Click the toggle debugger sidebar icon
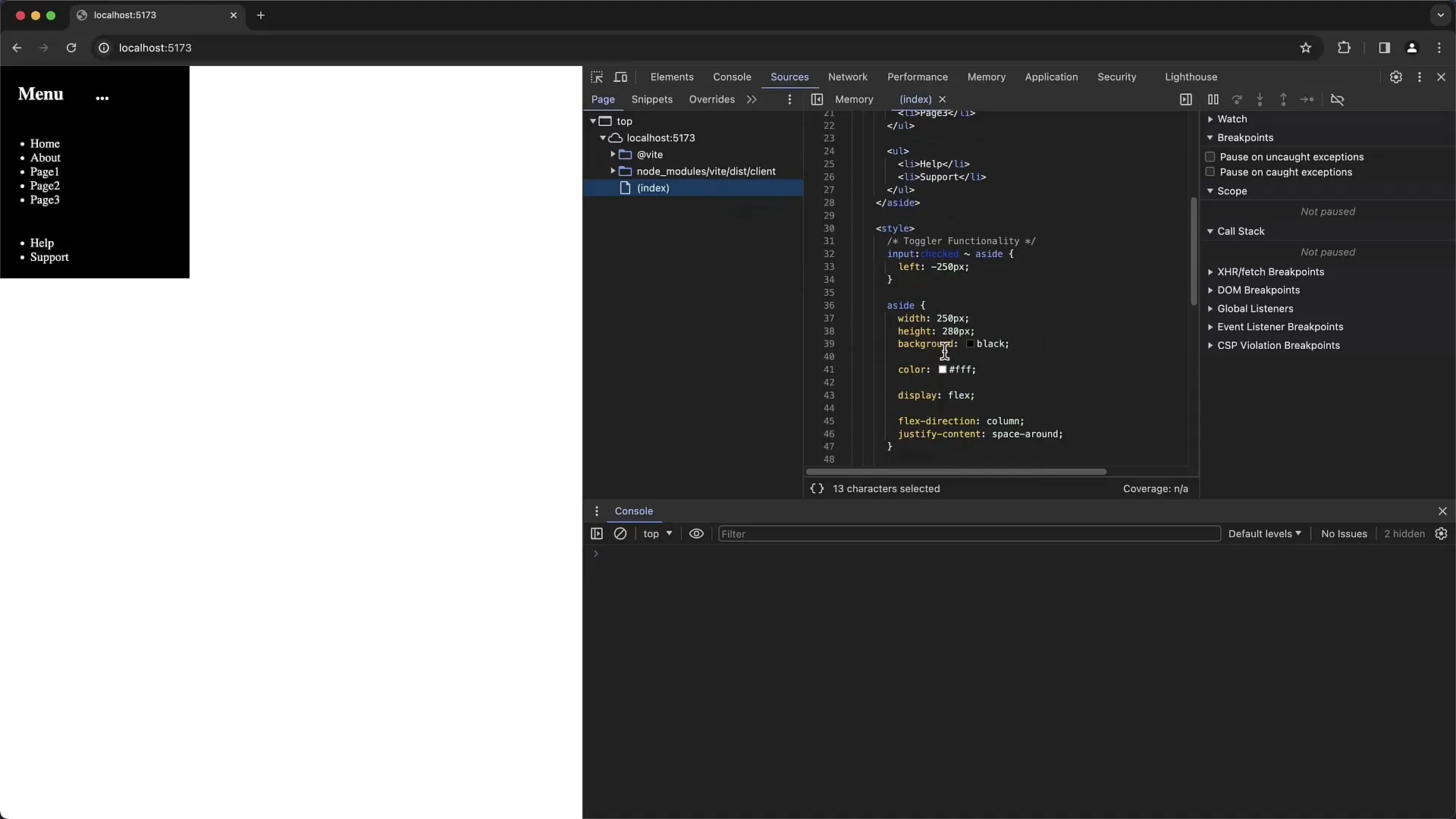Image resolution: width=1456 pixels, height=819 pixels. coord(1186,99)
